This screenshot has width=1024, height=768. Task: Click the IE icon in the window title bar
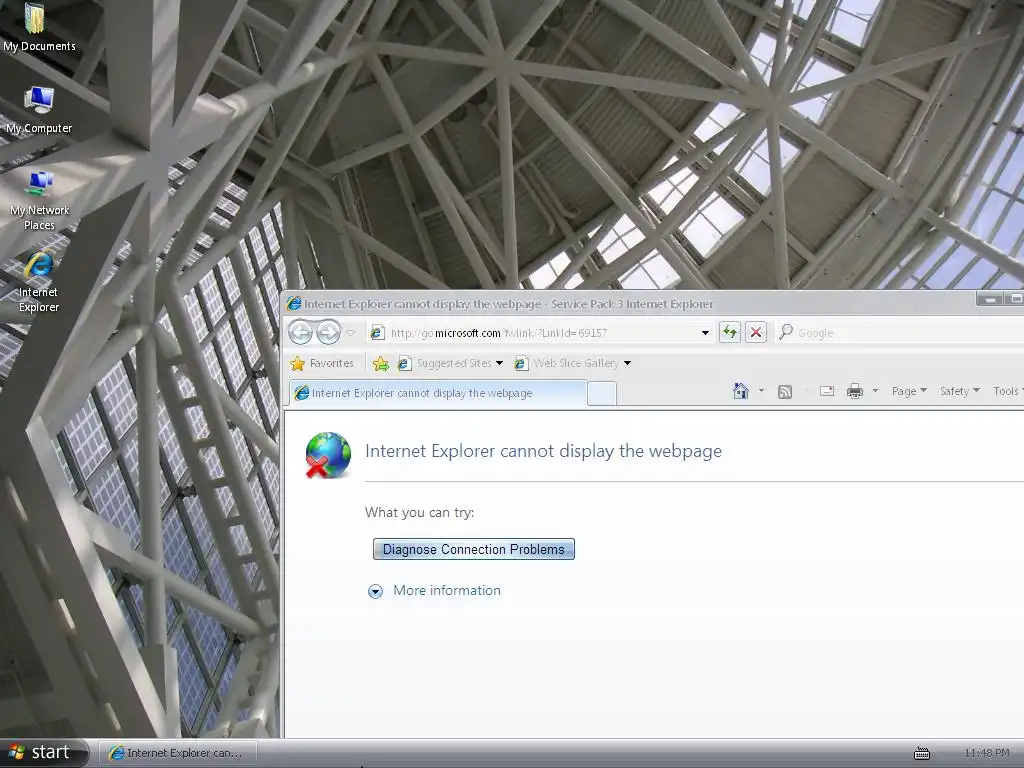(x=294, y=304)
